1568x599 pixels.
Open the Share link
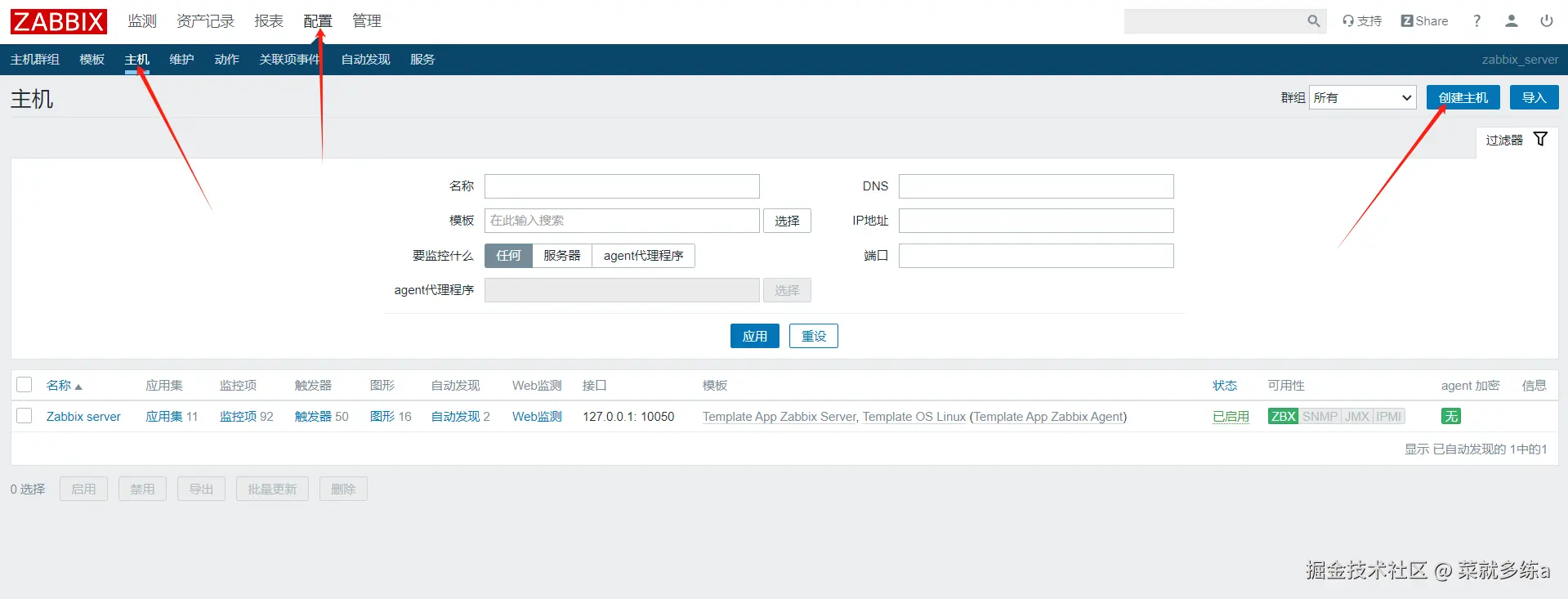pos(1424,21)
